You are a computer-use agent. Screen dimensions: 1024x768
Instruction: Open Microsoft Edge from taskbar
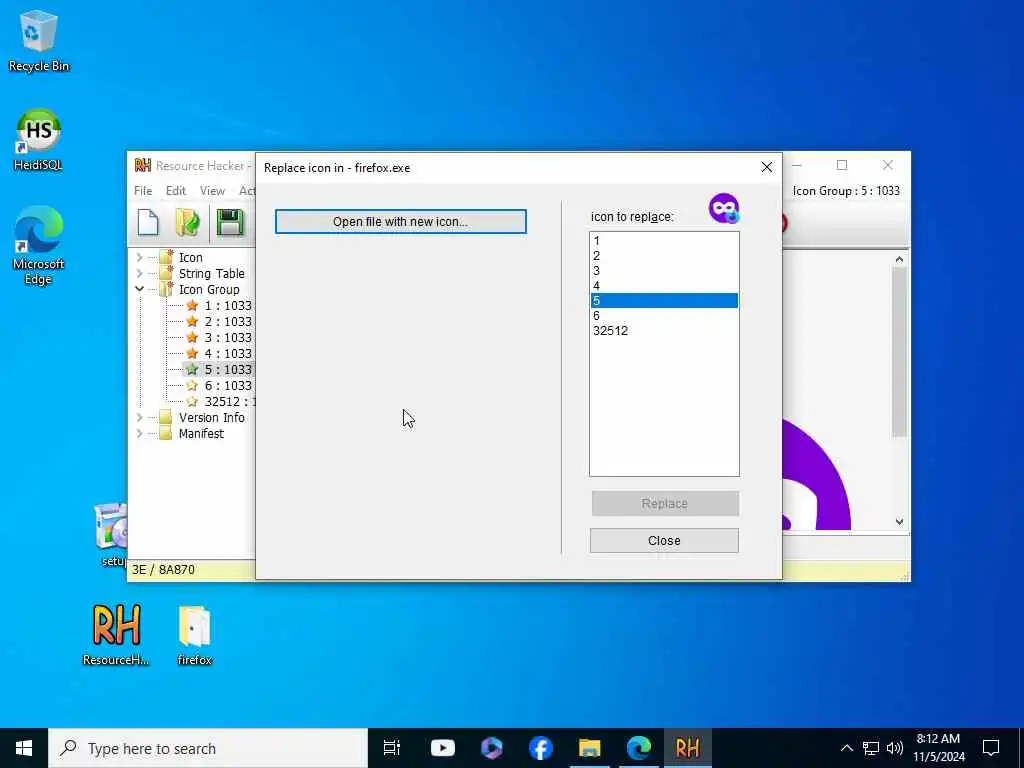point(639,748)
